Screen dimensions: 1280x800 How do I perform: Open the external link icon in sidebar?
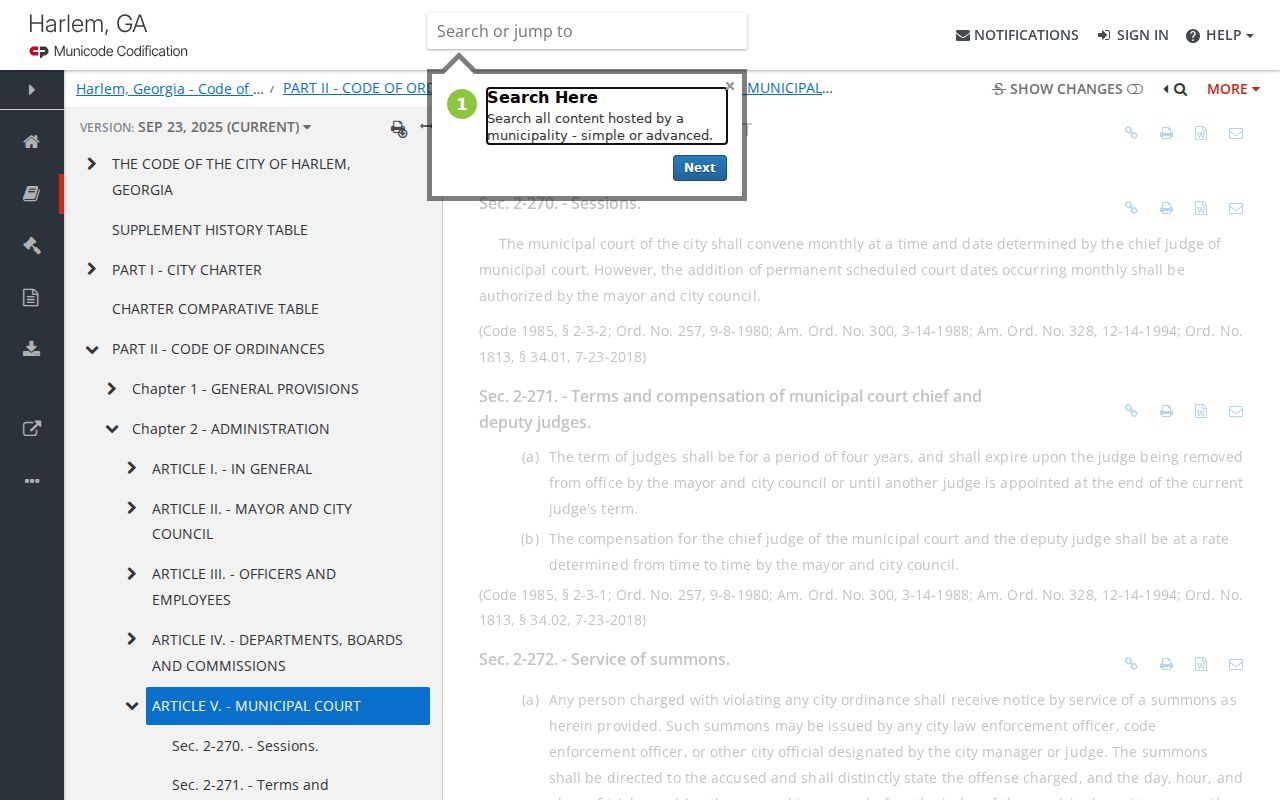32,429
